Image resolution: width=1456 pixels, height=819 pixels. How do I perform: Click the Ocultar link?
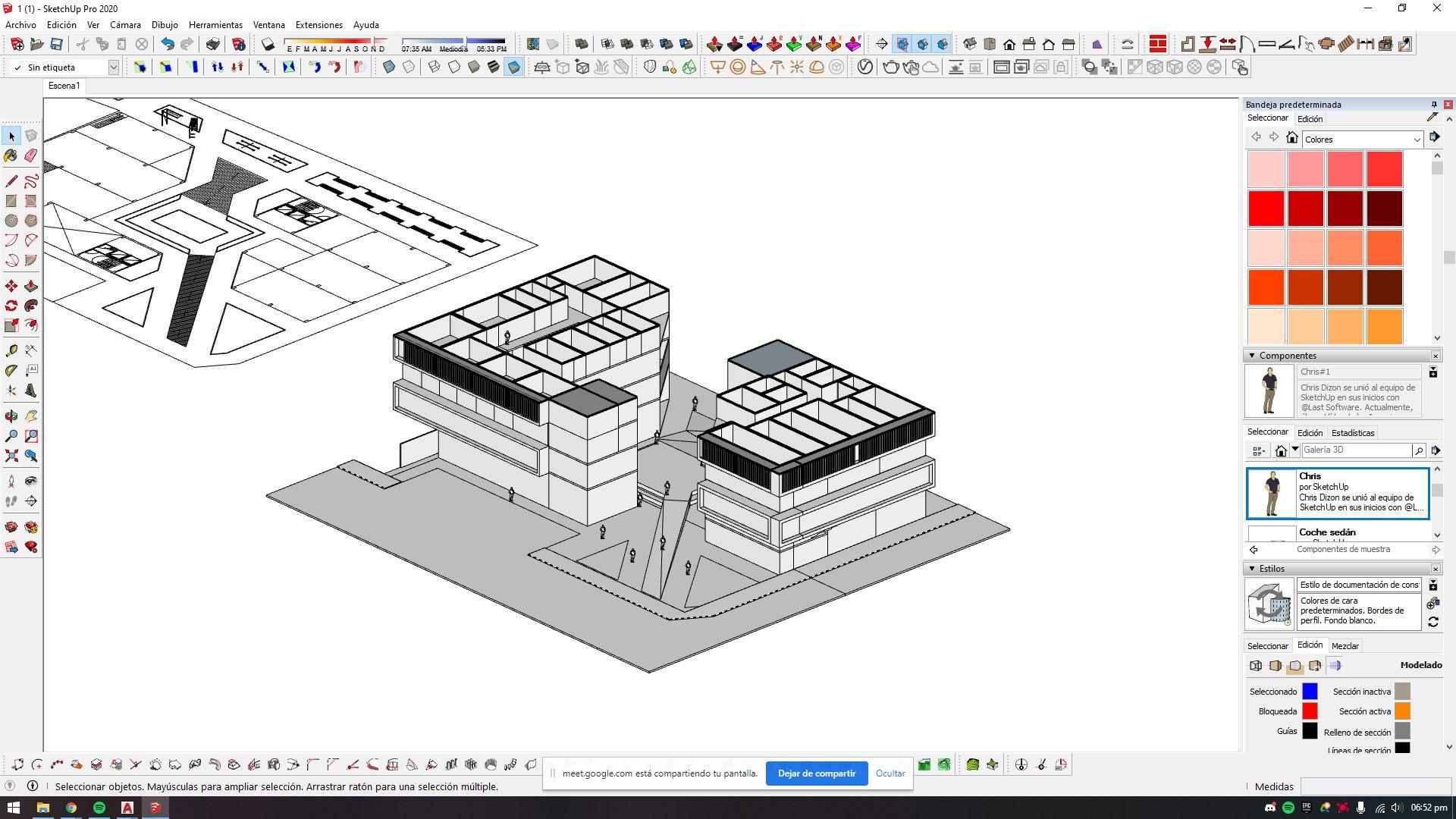pyautogui.click(x=890, y=773)
